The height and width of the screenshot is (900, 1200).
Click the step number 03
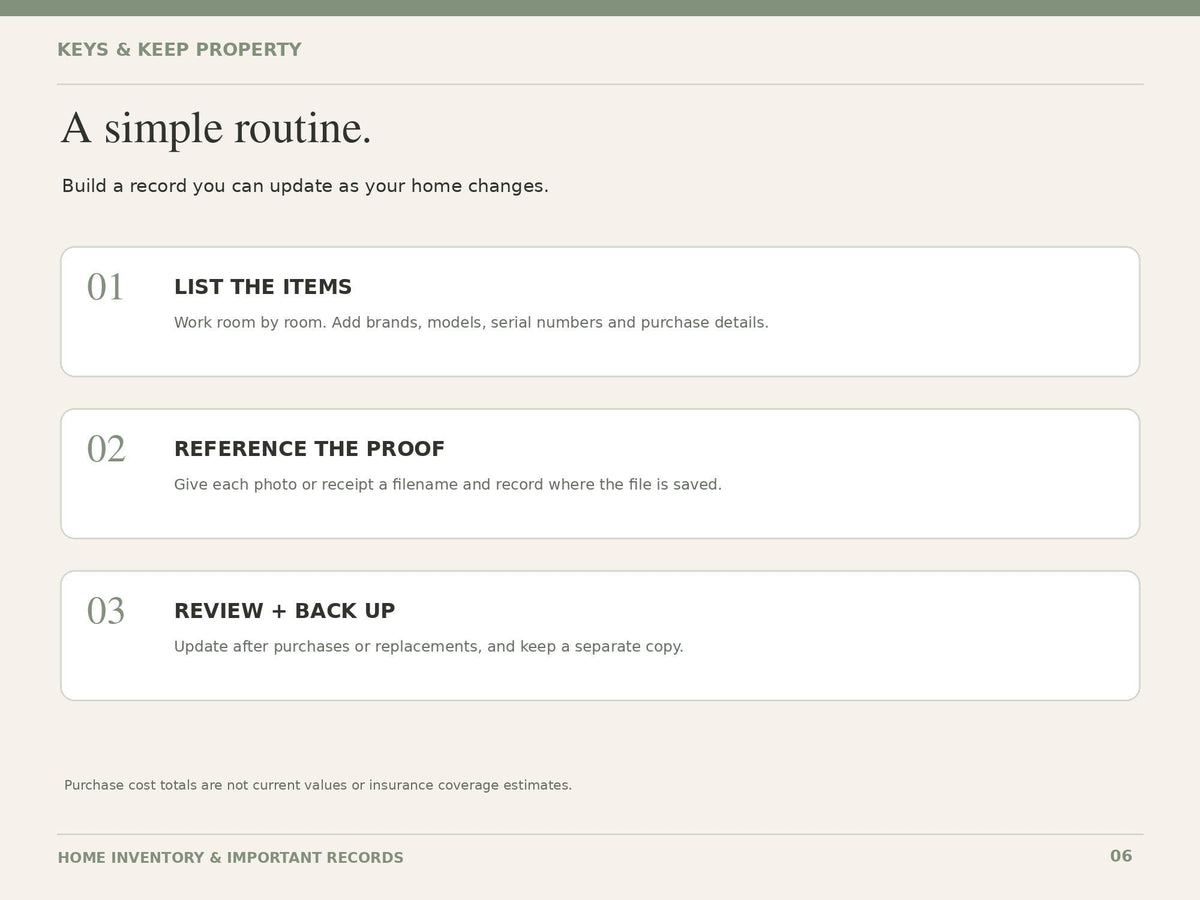[106, 612]
